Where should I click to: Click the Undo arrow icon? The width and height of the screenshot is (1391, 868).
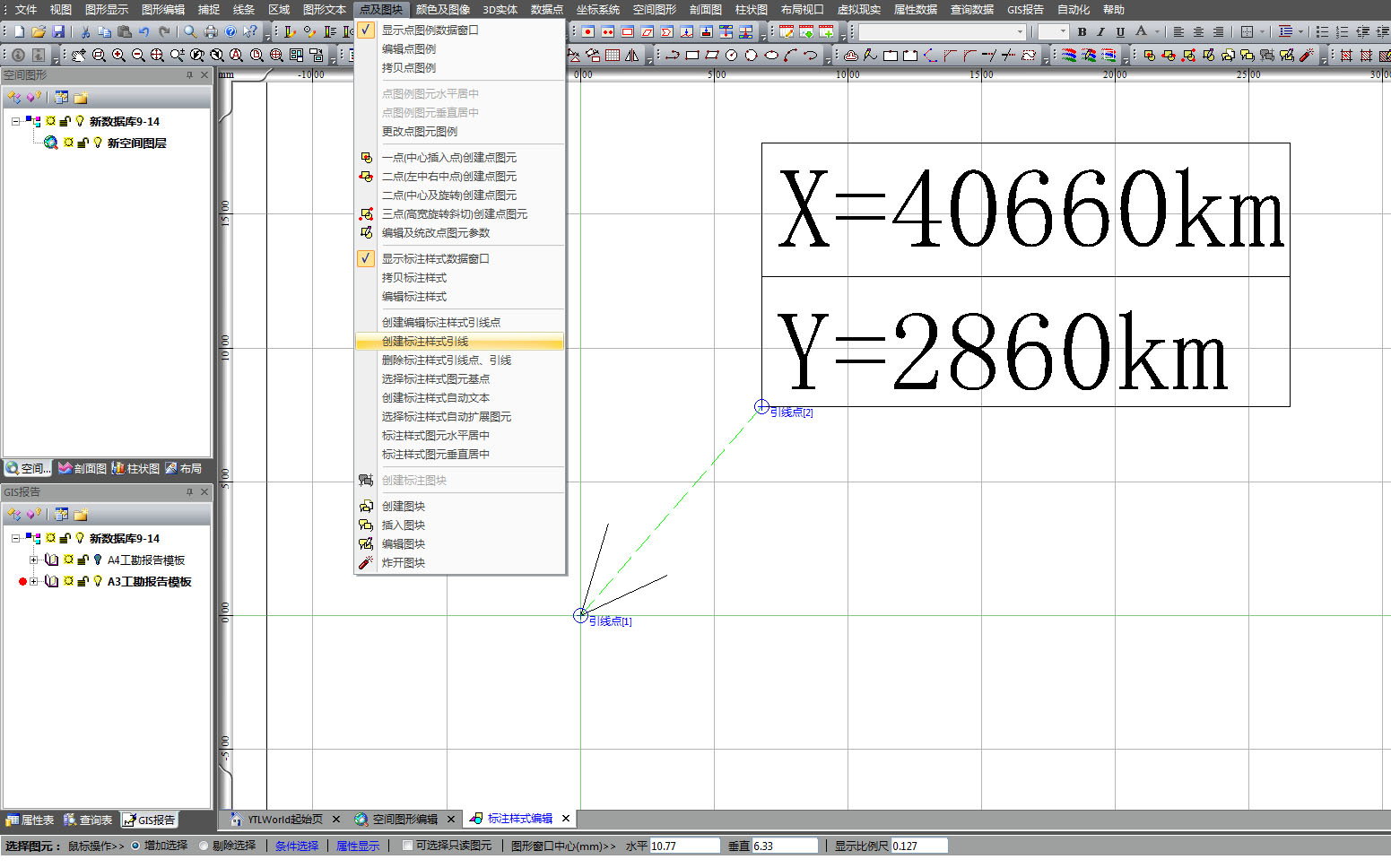(x=144, y=31)
